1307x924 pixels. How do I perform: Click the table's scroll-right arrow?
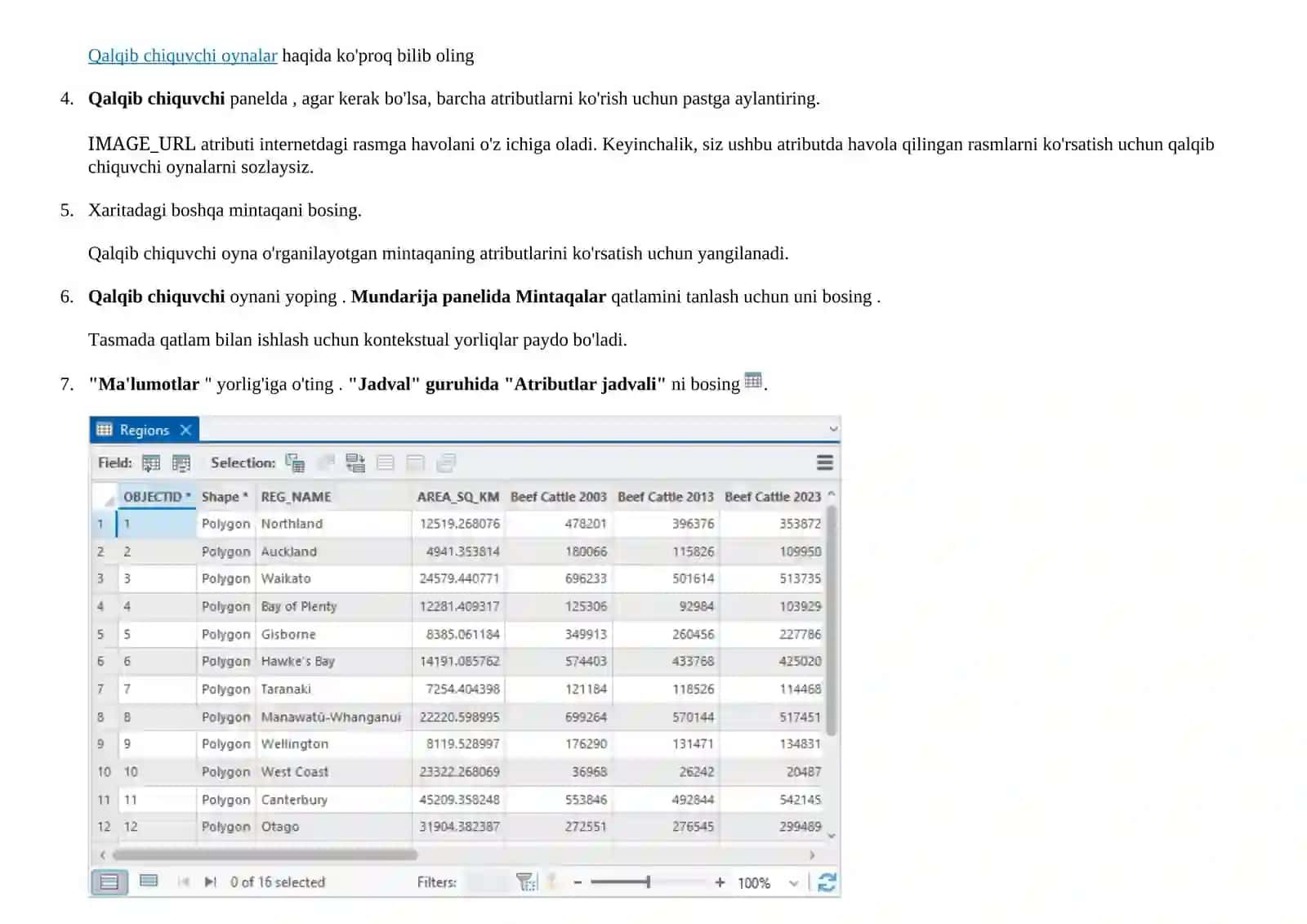[x=812, y=855]
